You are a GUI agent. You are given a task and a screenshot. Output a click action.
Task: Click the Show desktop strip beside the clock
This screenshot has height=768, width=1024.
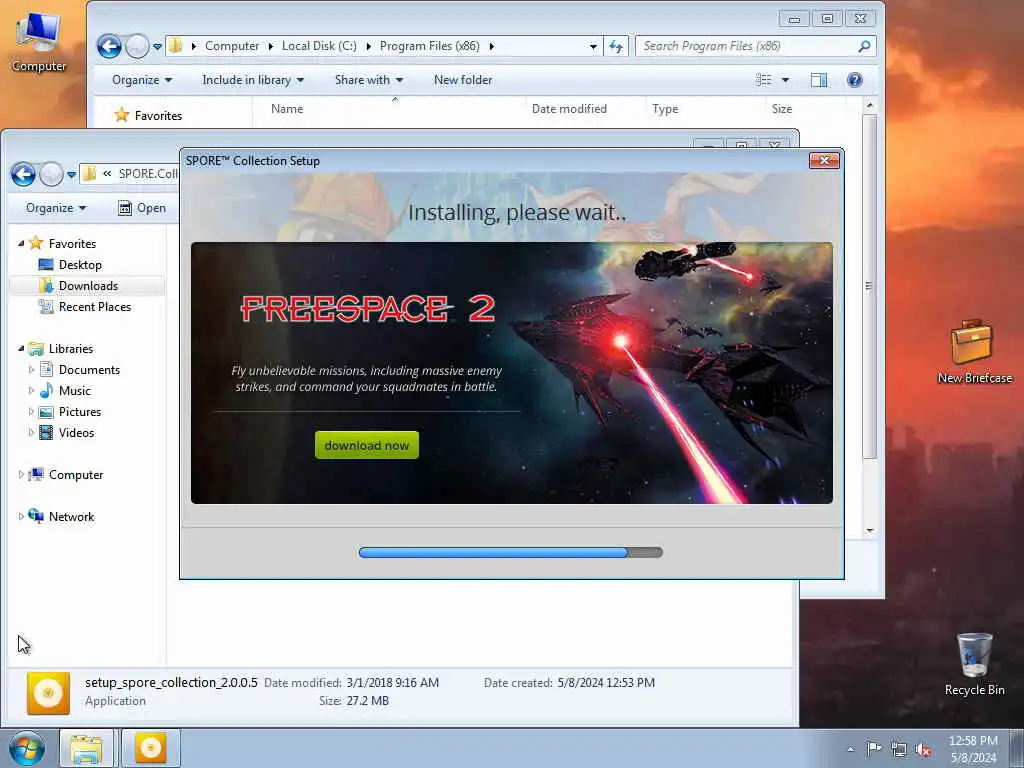(1017, 748)
